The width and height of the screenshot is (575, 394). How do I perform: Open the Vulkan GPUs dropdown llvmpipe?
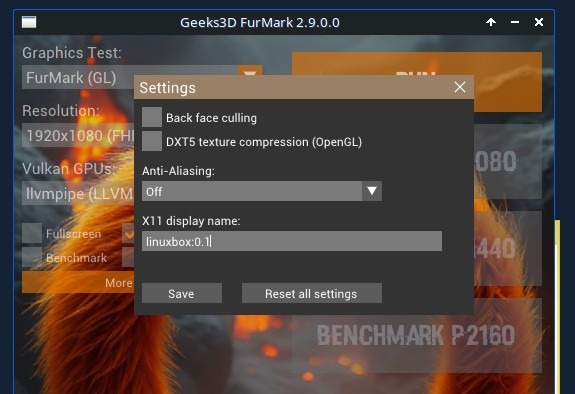click(x=78, y=193)
